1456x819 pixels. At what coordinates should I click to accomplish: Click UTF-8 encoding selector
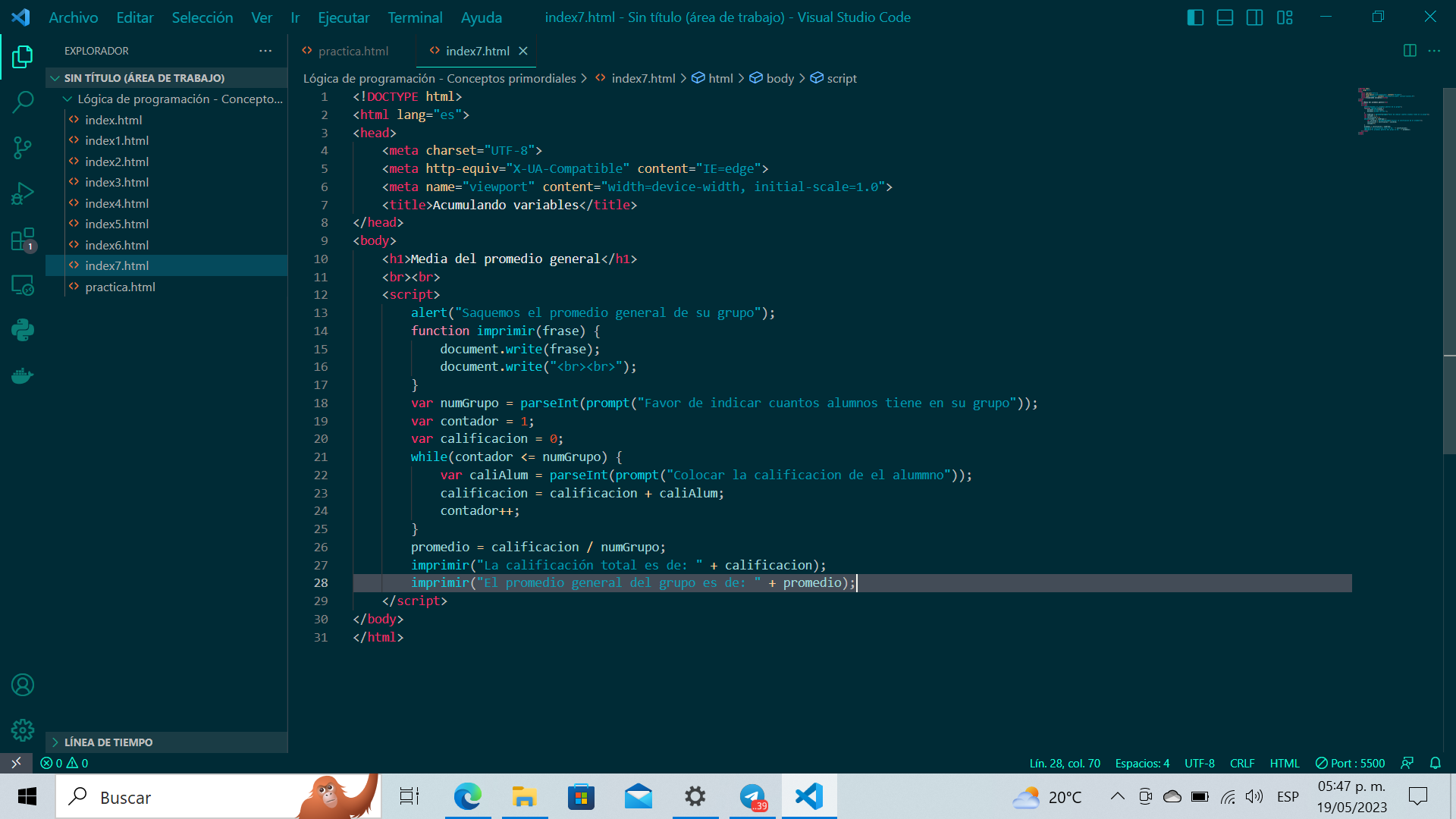tap(1200, 763)
